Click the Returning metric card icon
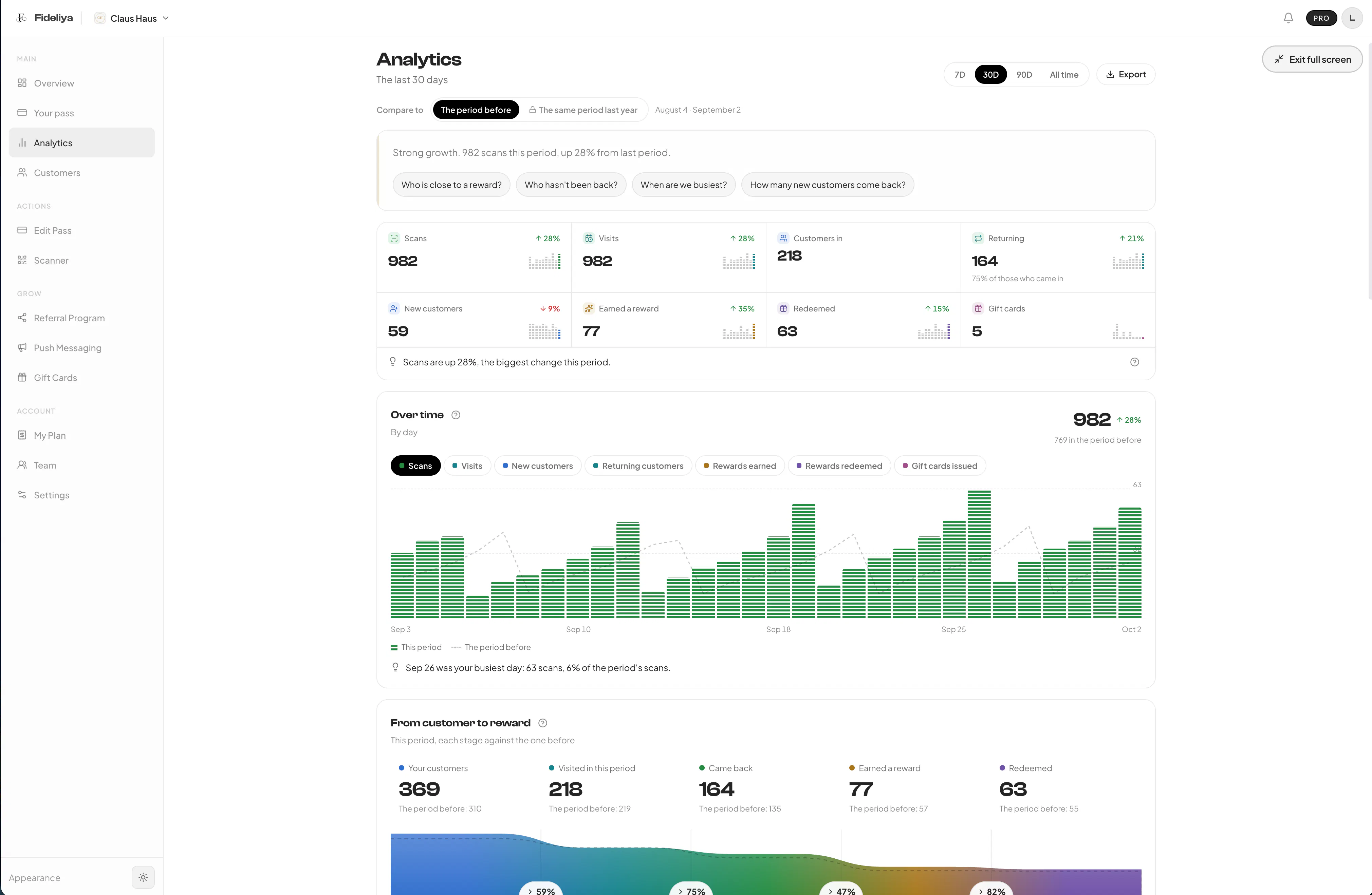The width and height of the screenshot is (1372, 895). point(978,238)
